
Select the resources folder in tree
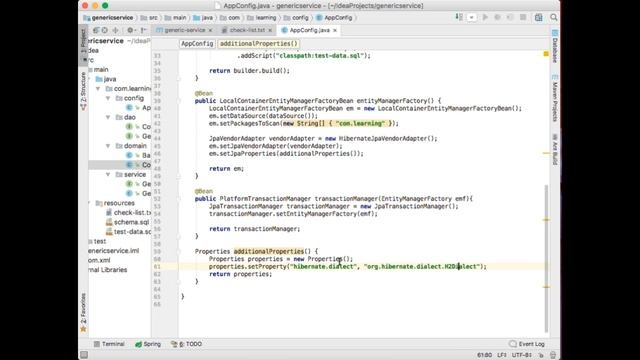pos(116,203)
